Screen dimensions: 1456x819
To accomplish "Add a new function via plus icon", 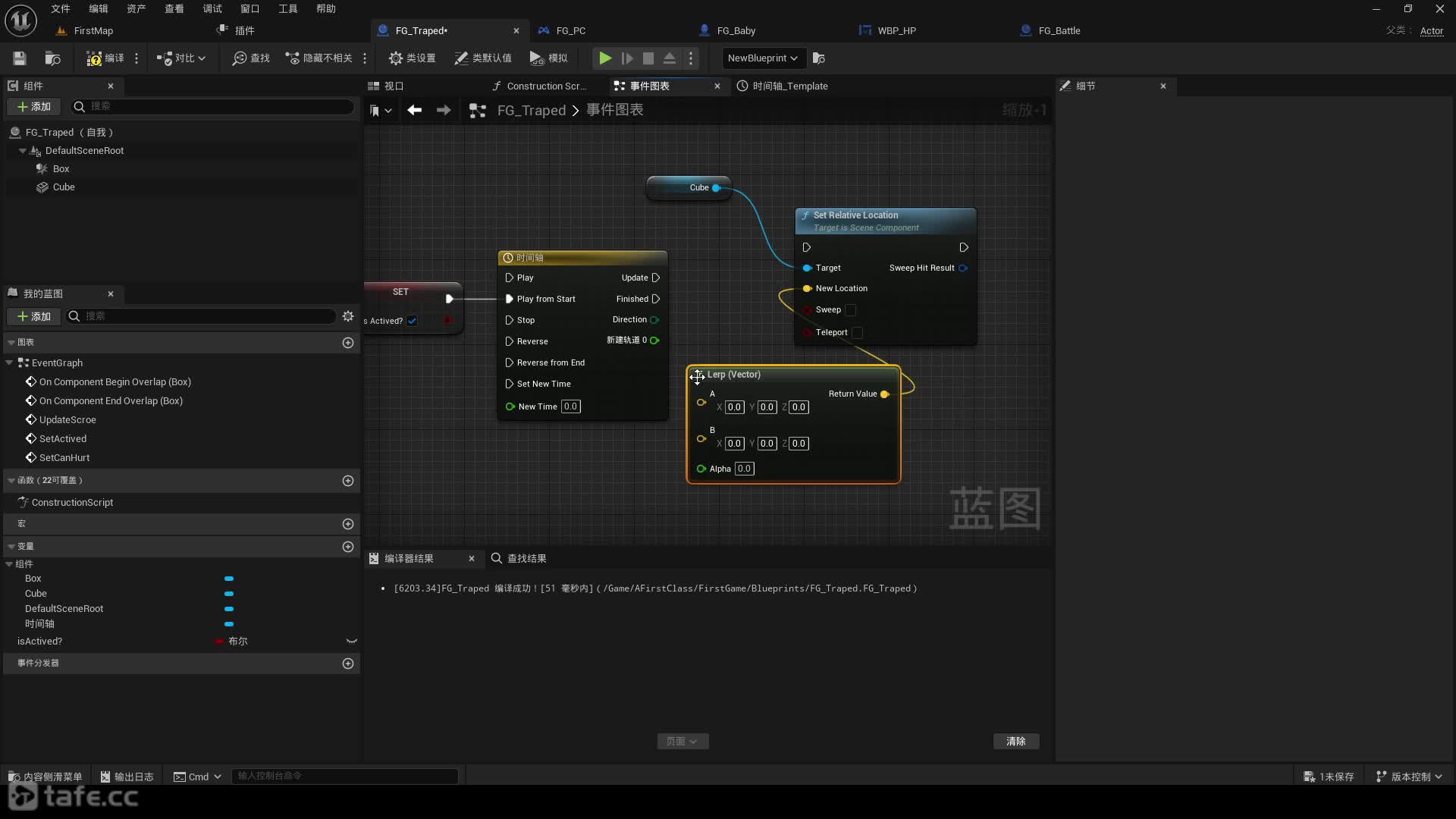I will tap(348, 481).
